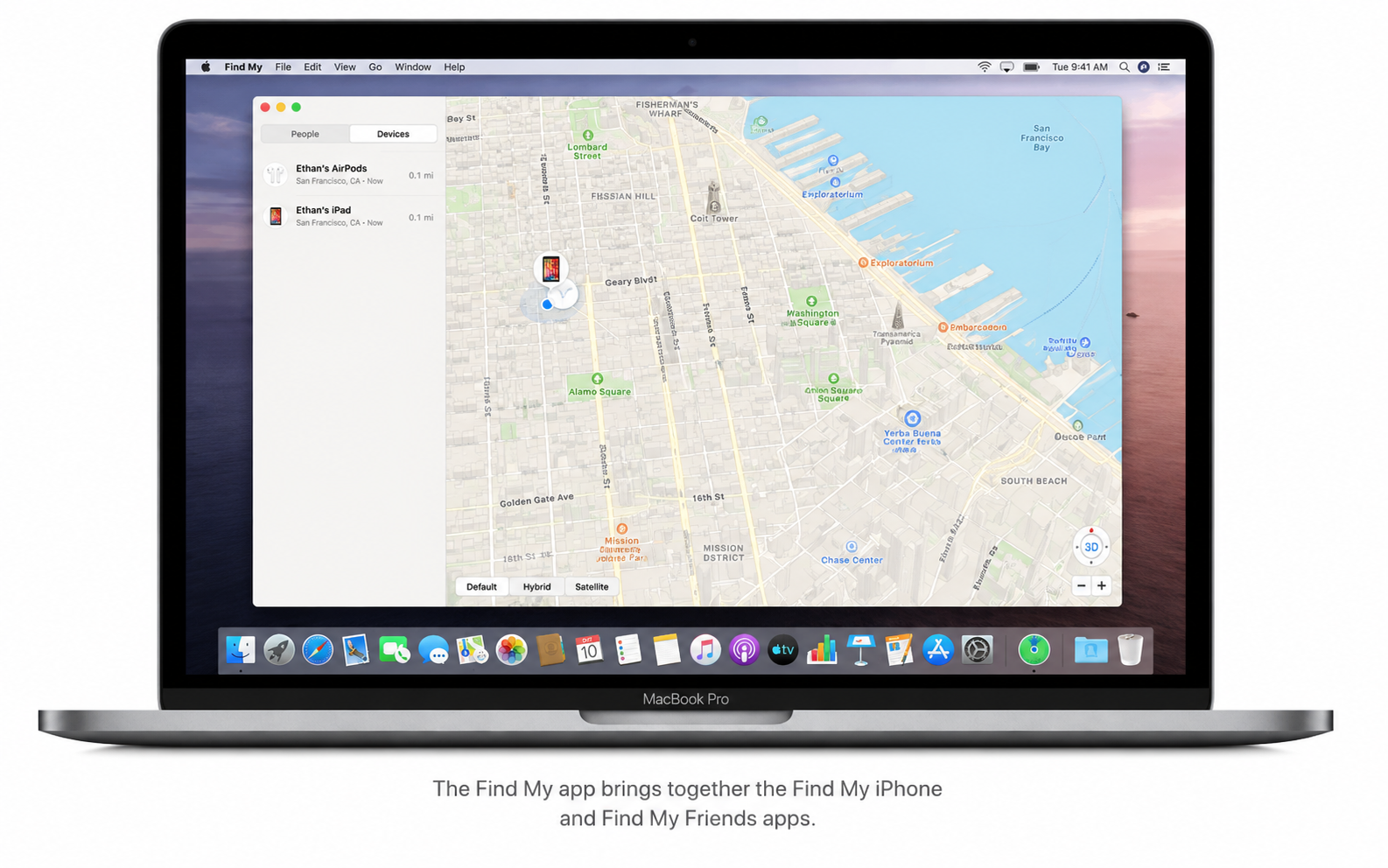Screen dimensions: 1388x868
Task: Click Alamo Square park marker
Action: (x=597, y=379)
